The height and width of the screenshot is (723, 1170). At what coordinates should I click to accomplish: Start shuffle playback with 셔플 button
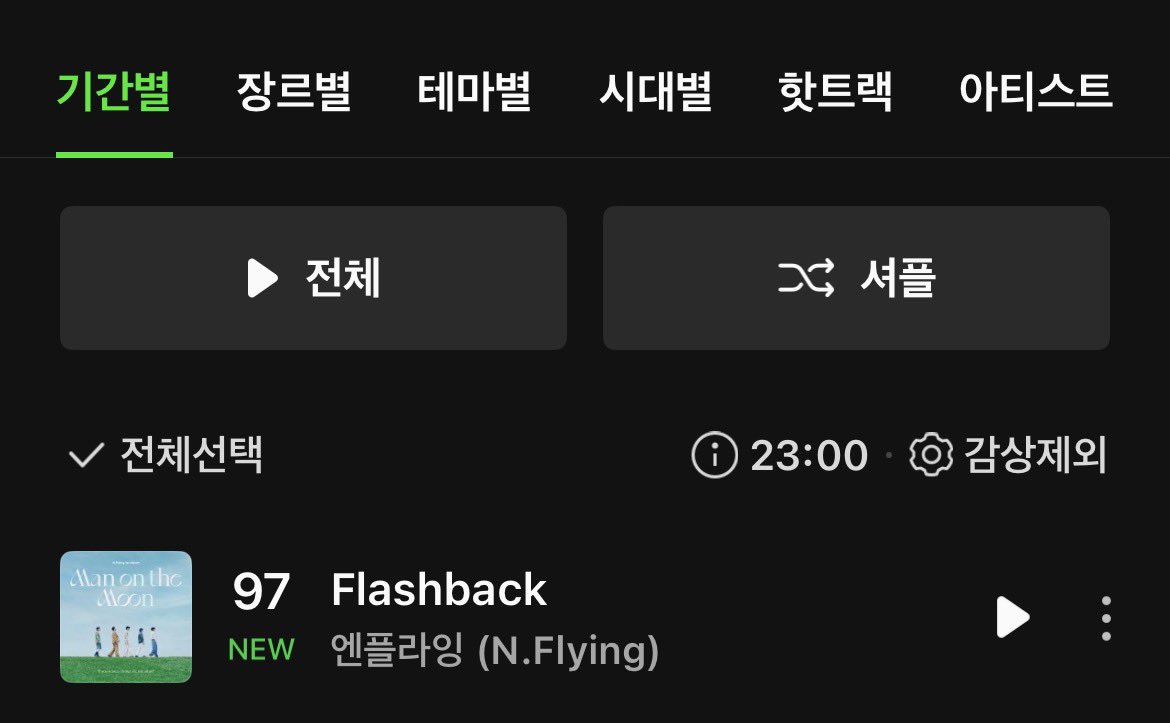coord(857,278)
